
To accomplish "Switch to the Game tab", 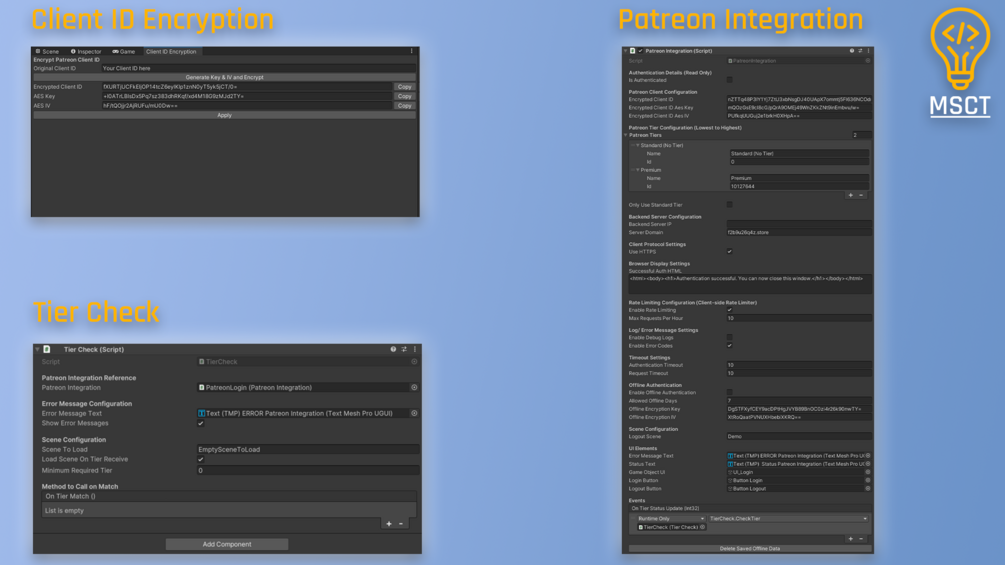I will coord(124,51).
